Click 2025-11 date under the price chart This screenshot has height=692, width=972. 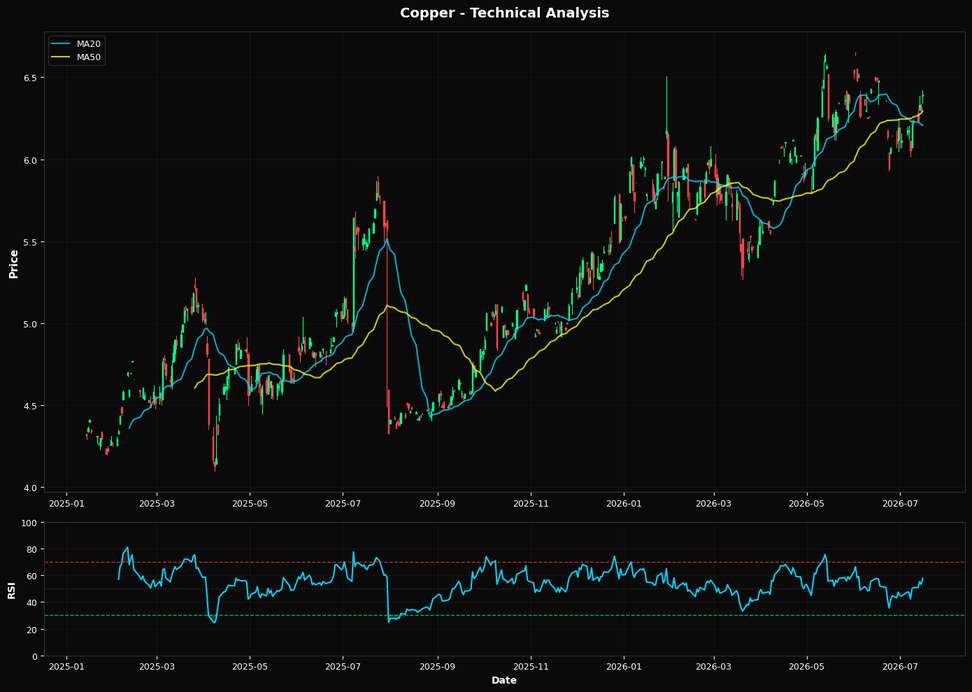point(531,504)
